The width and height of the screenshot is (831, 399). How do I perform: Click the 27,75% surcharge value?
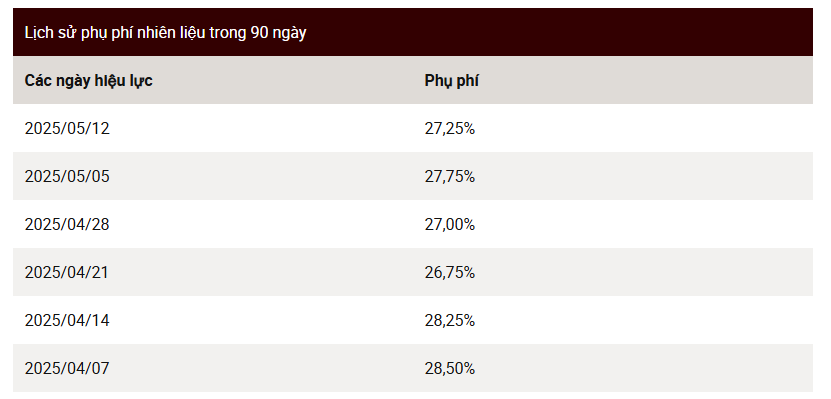pos(449,176)
